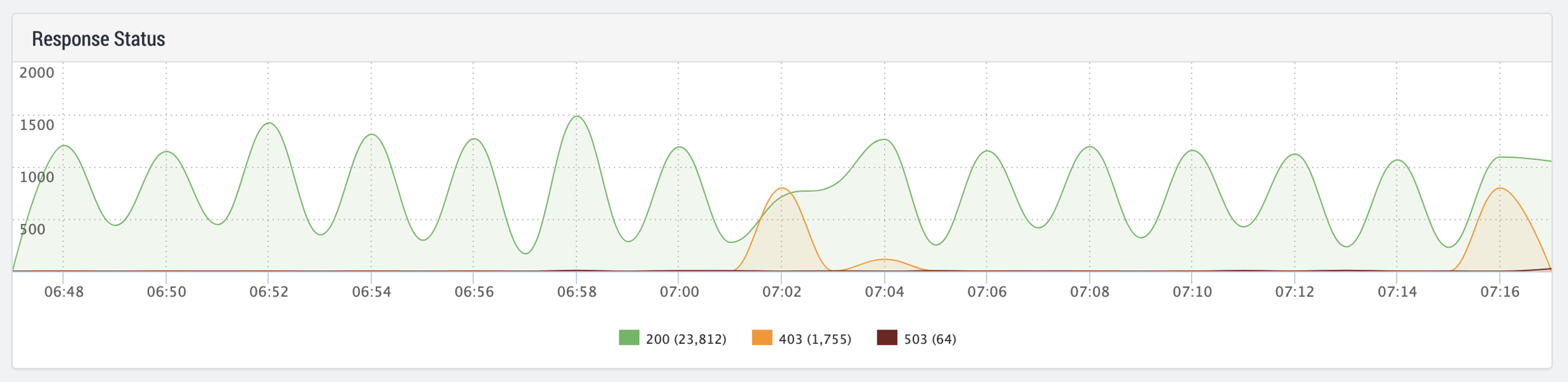Click the 2000 y-axis label

37,73
